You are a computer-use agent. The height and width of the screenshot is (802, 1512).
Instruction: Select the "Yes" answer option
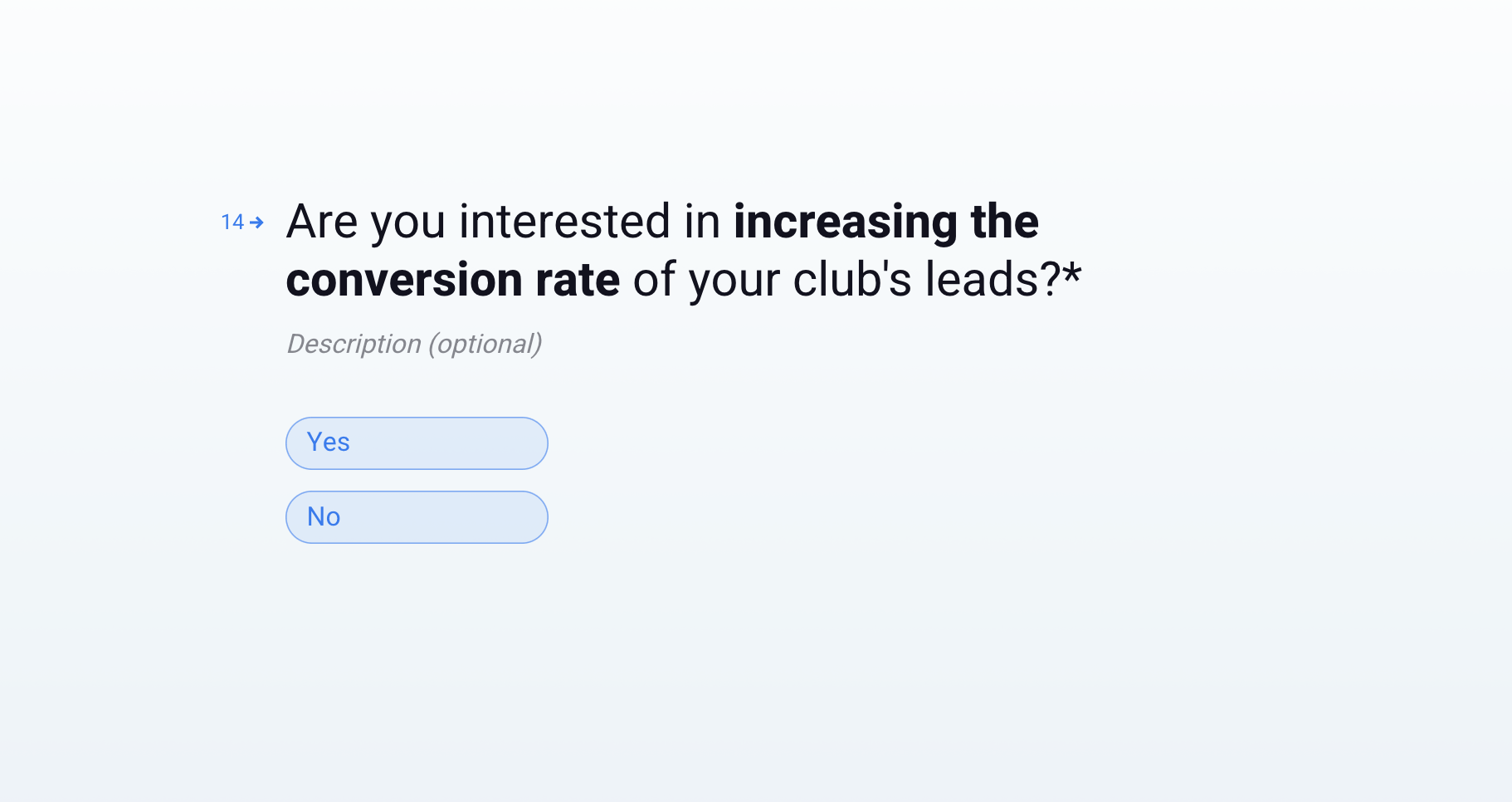[x=417, y=443]
